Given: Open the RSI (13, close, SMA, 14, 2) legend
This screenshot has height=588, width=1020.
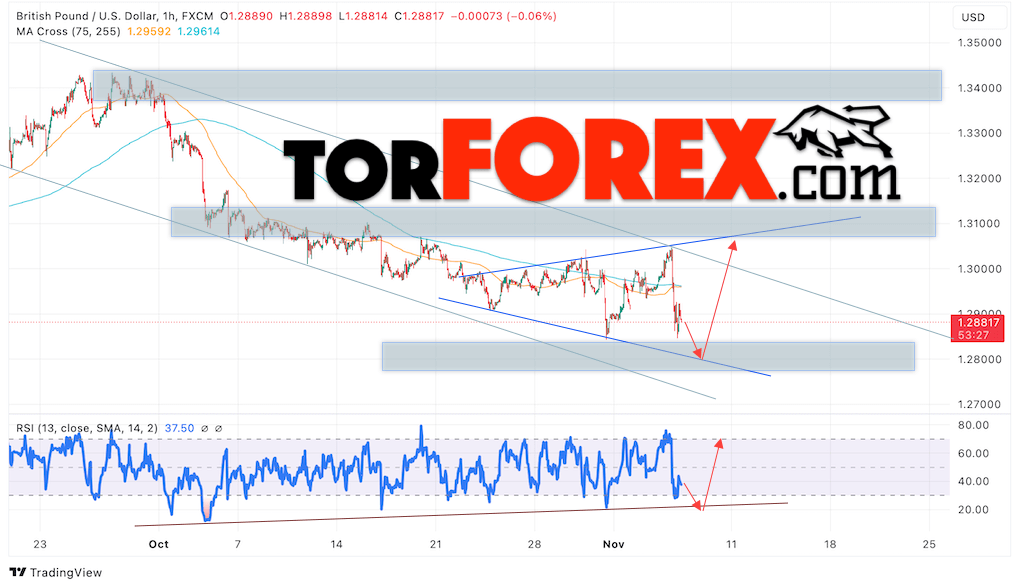Looking at the screenshot, I should pos(87,429).
